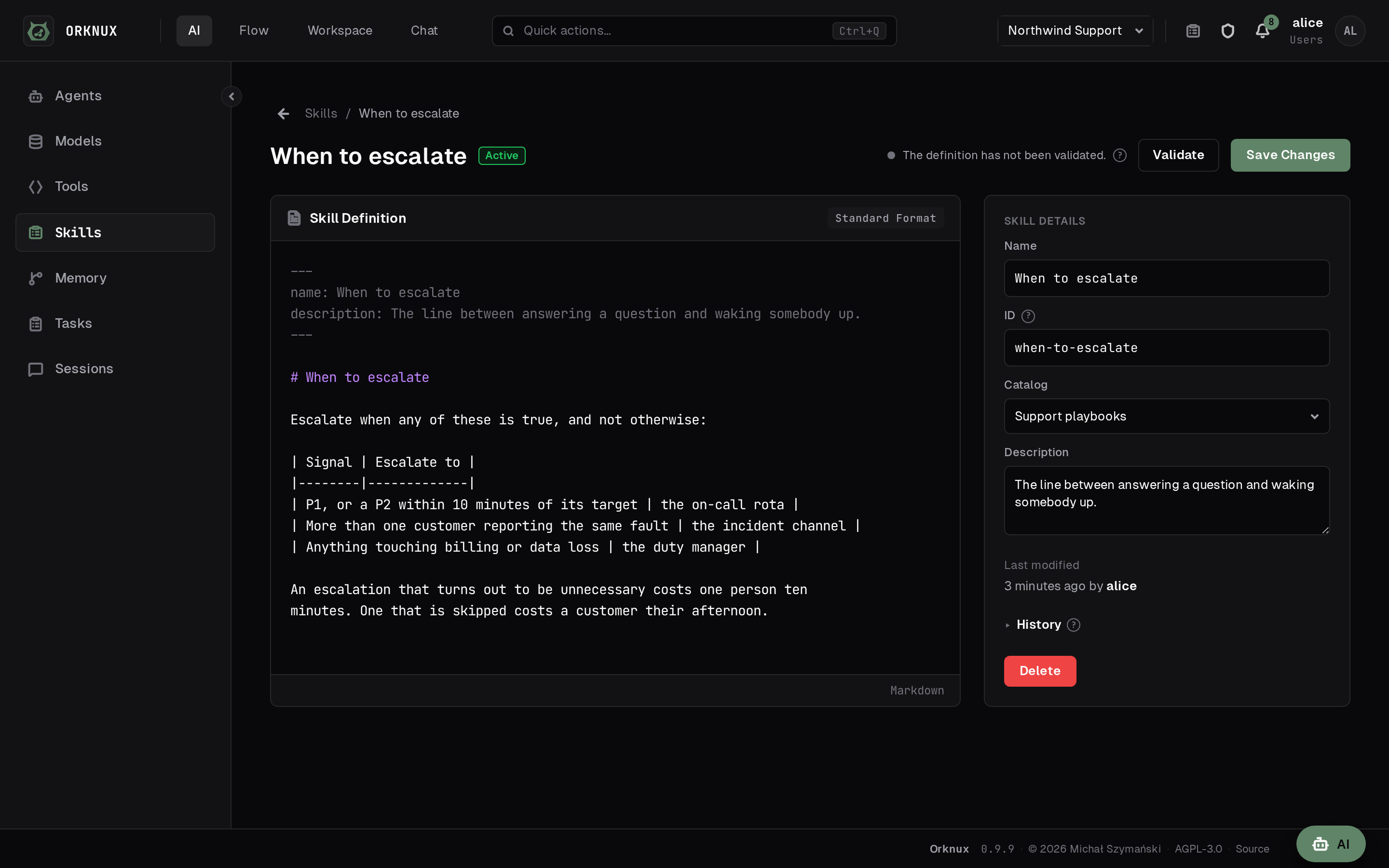Click the Active status badge

tap(502, 156)
